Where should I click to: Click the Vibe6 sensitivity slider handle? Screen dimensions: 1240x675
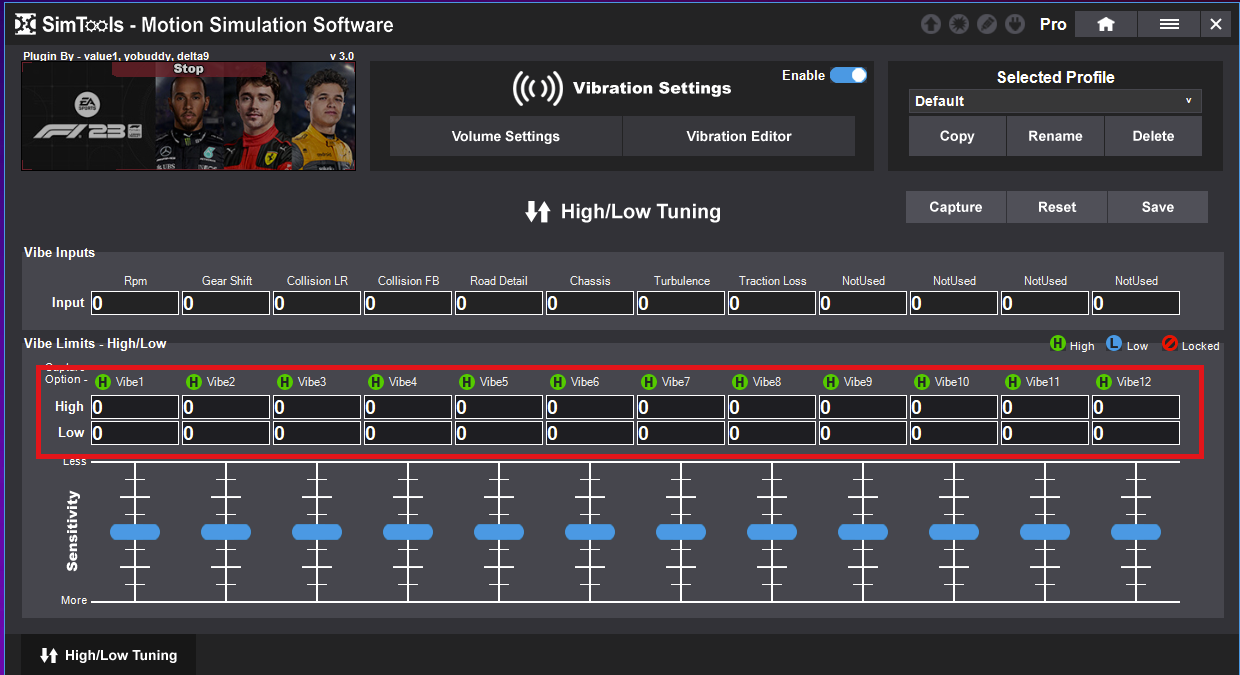click(590, 532)
